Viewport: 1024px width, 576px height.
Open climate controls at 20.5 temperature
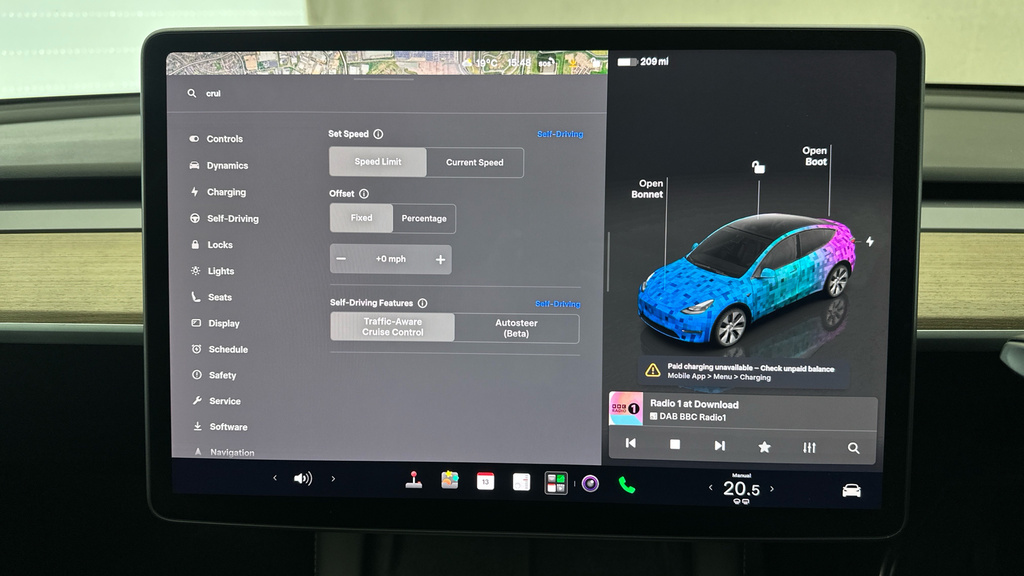741,488
